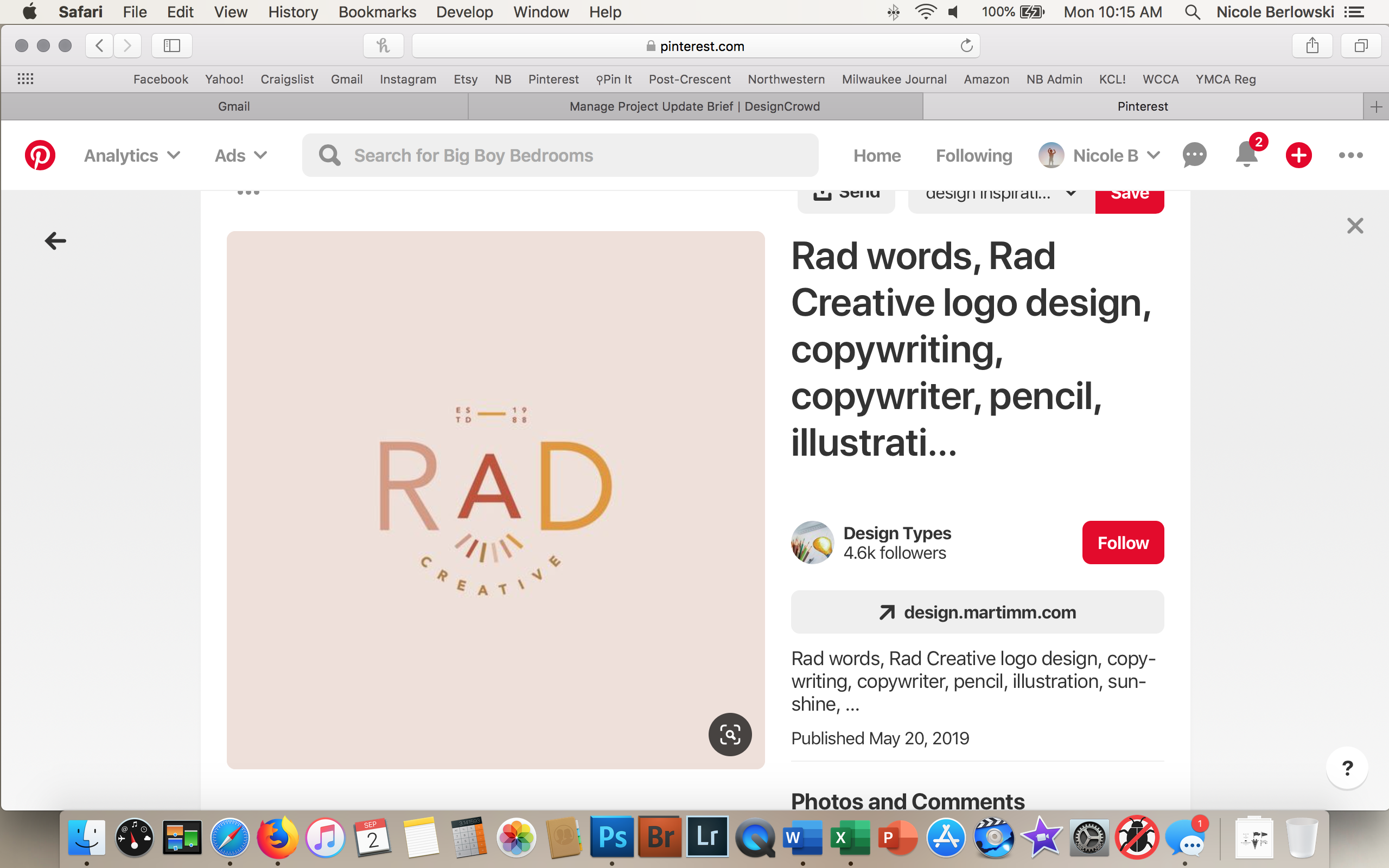Close the pin with the X icon
Screen dimensions: 1389x868
(1355, 226)
